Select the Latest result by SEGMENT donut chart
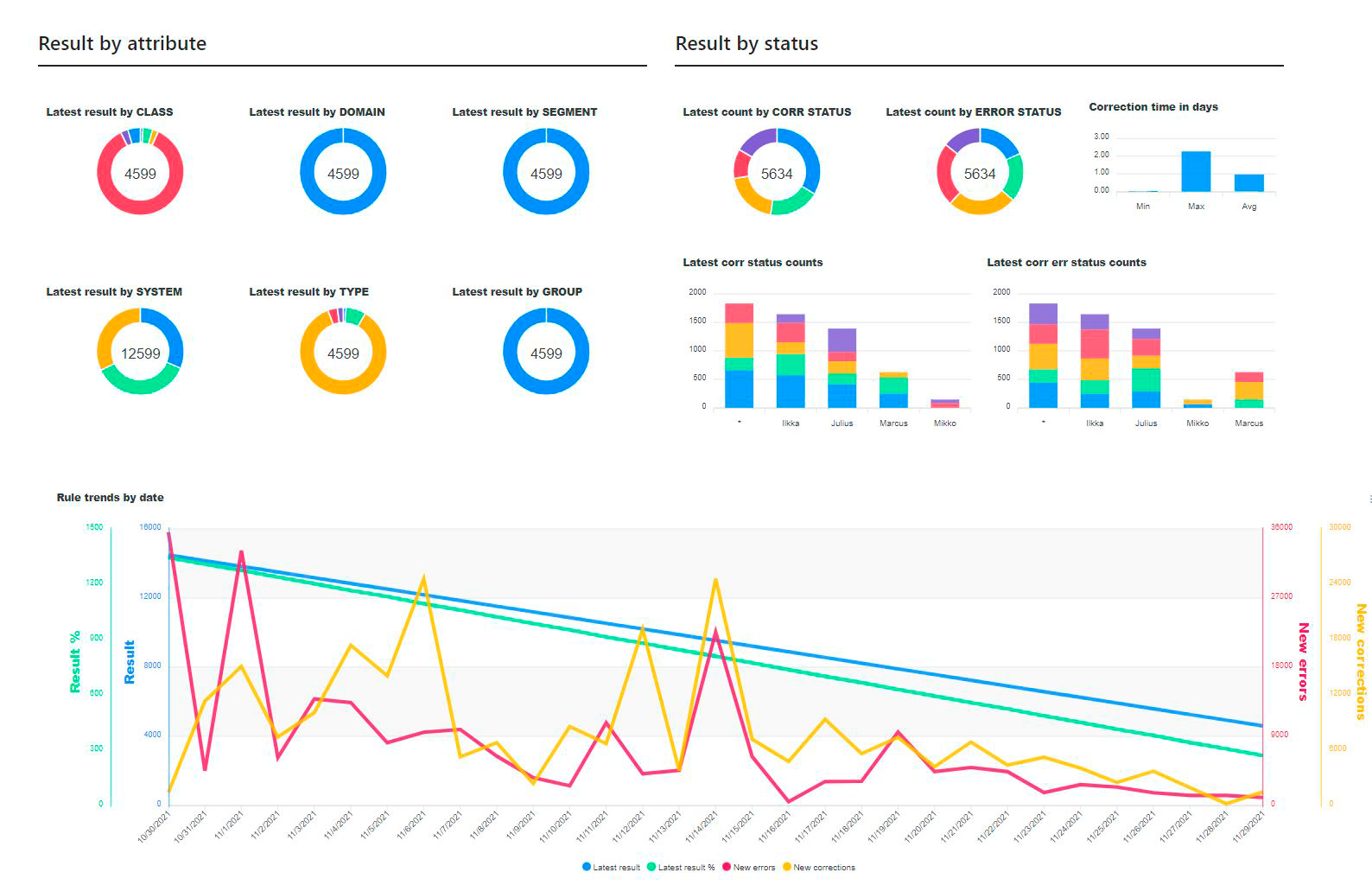Image resolution: width=1372 pixels, height=885 pixels. coord(546,171)
